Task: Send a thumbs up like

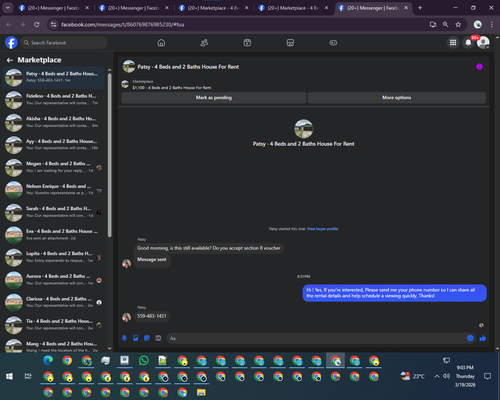Action: [483, 338]
